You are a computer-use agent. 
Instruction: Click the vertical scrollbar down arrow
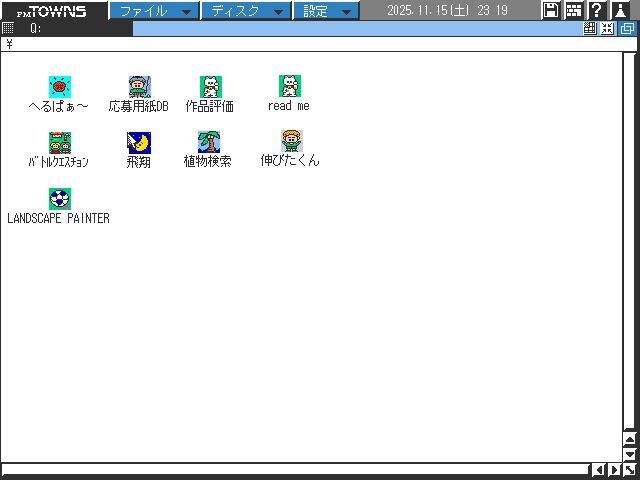pyautogui.click(x=630, y=454)
